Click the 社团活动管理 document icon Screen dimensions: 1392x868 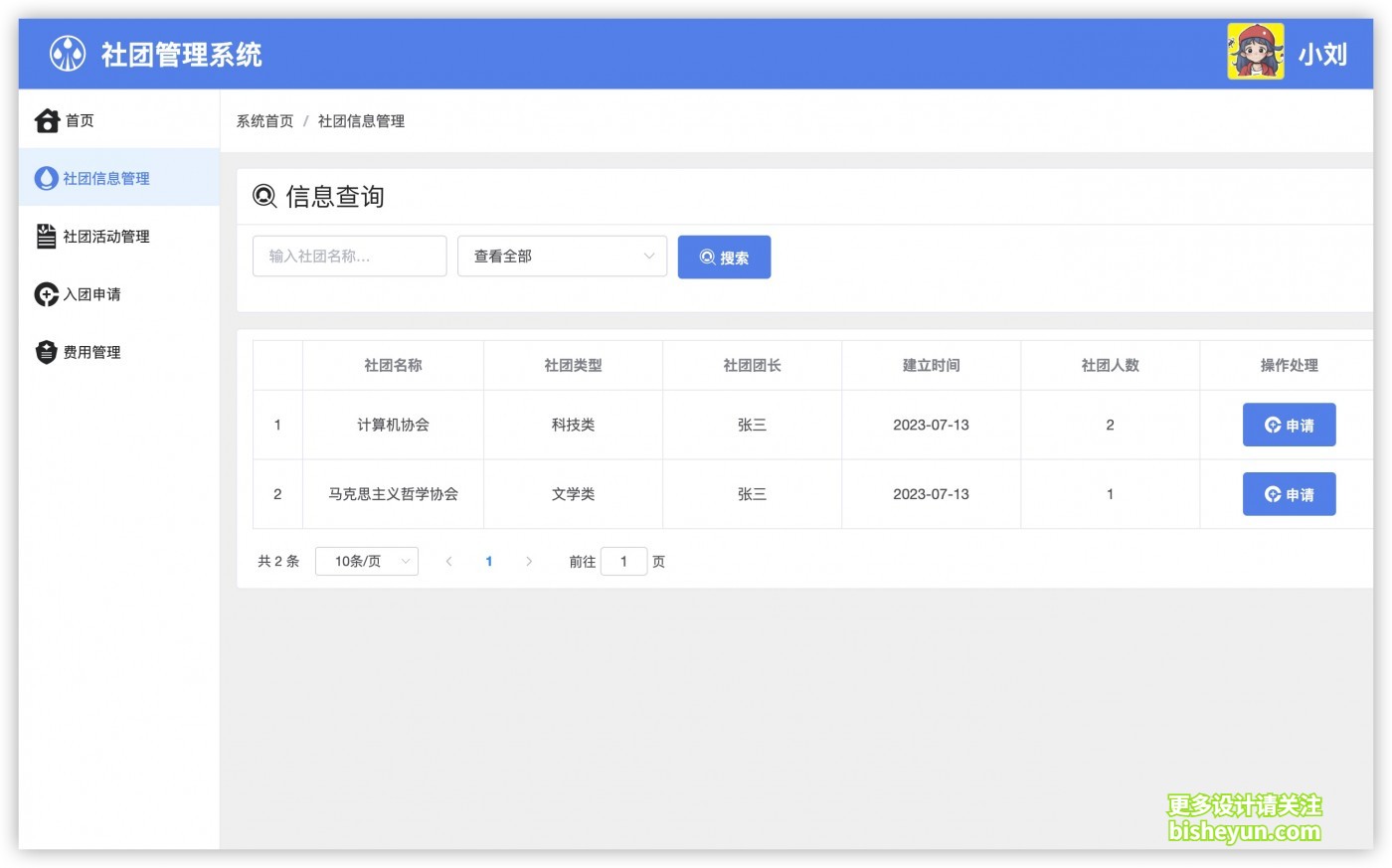click(46, 237)
